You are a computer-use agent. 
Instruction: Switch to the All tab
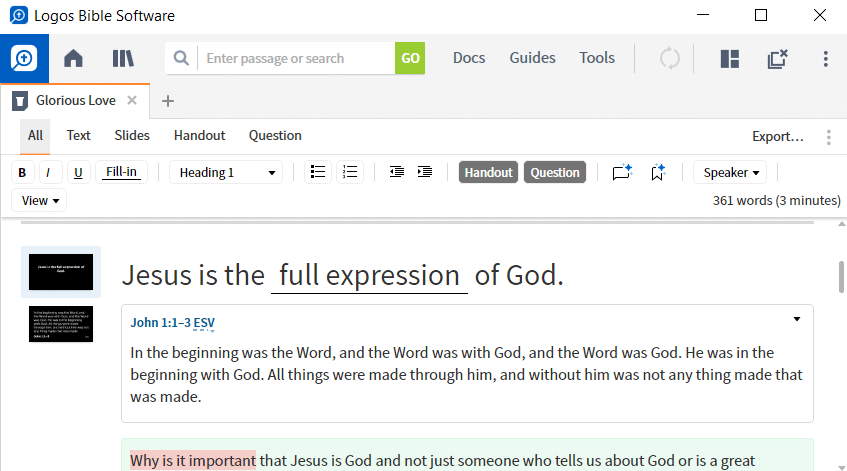tap(35, 136)
